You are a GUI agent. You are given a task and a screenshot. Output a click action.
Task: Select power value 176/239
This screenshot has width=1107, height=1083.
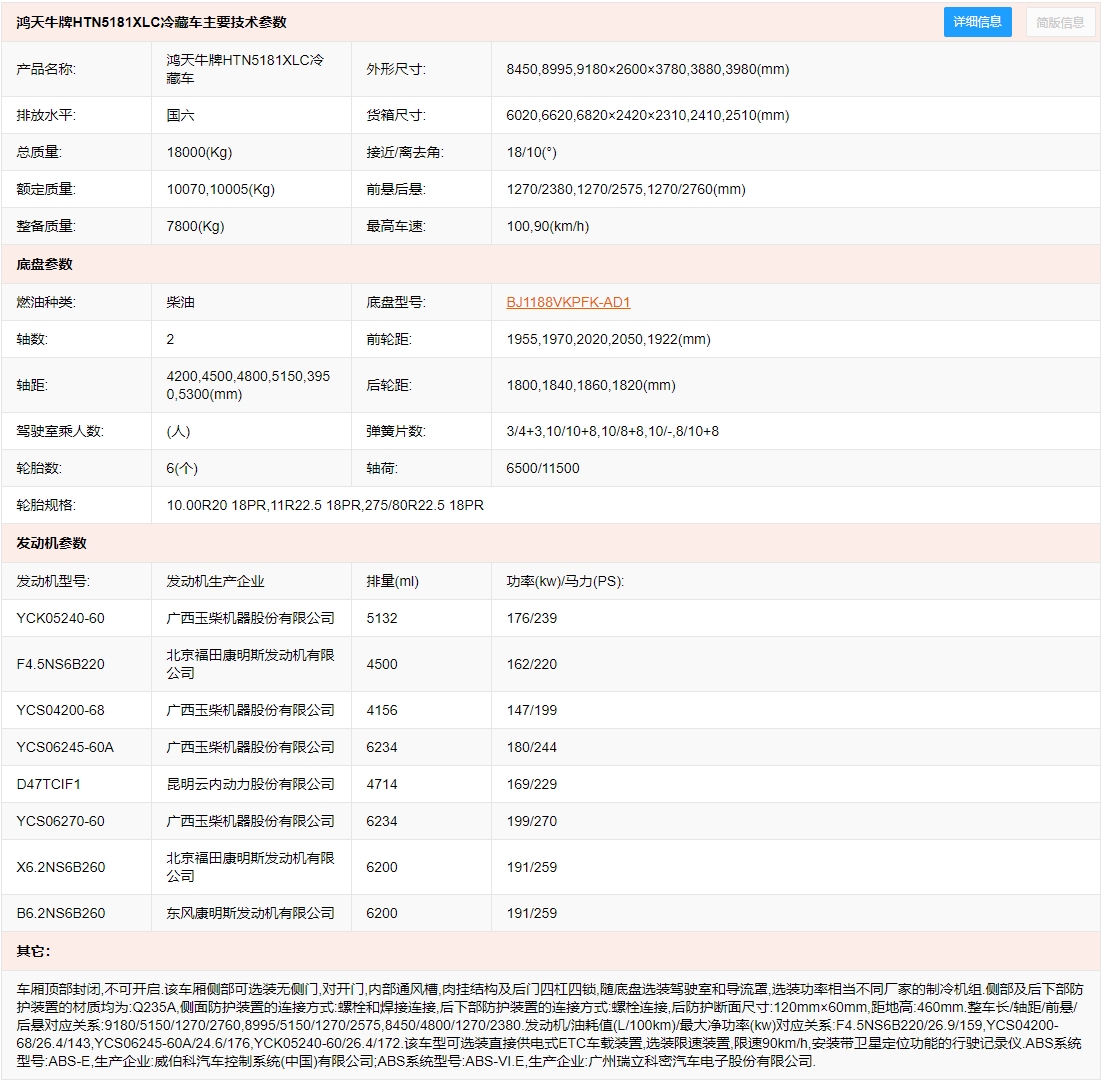coord(534,619)
